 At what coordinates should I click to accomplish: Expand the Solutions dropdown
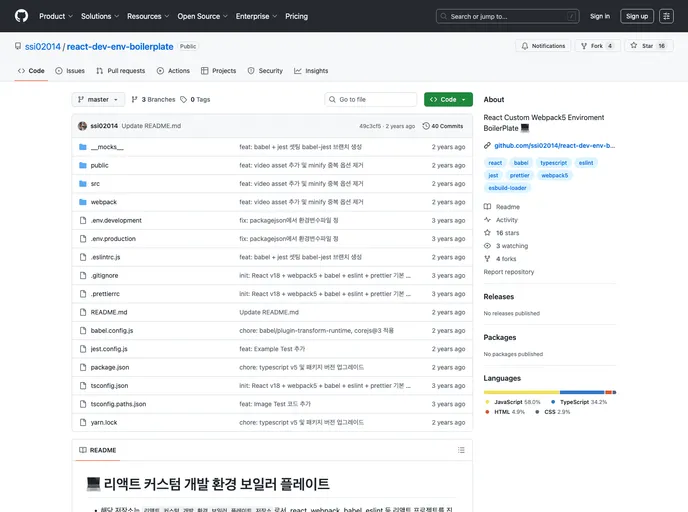click(x=100, y=16)
